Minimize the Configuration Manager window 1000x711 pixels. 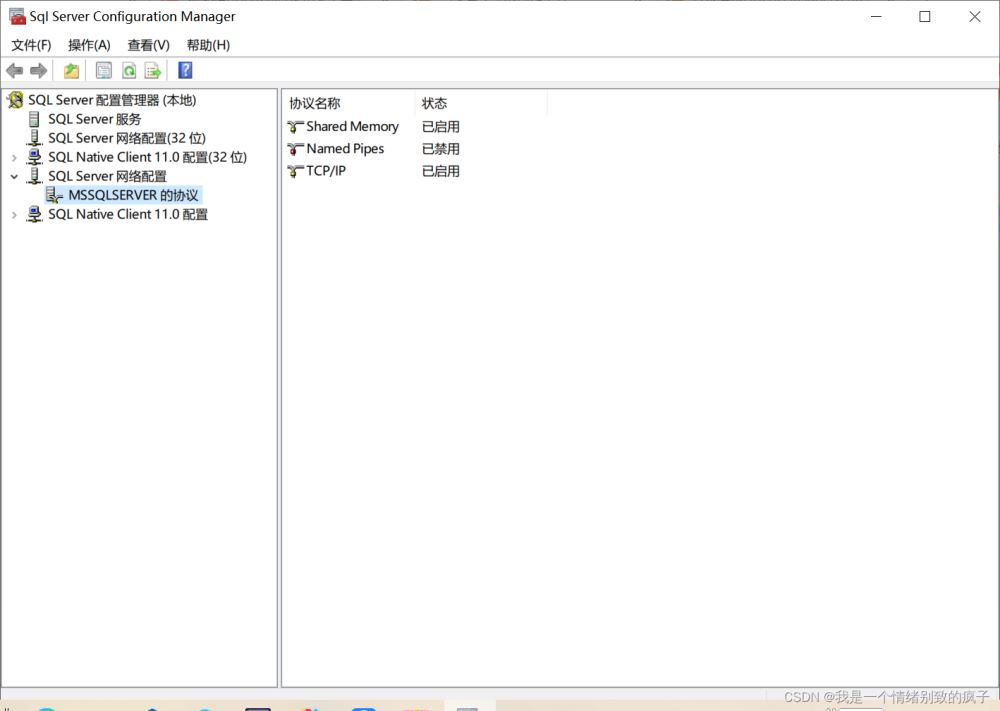coord(876,17)
